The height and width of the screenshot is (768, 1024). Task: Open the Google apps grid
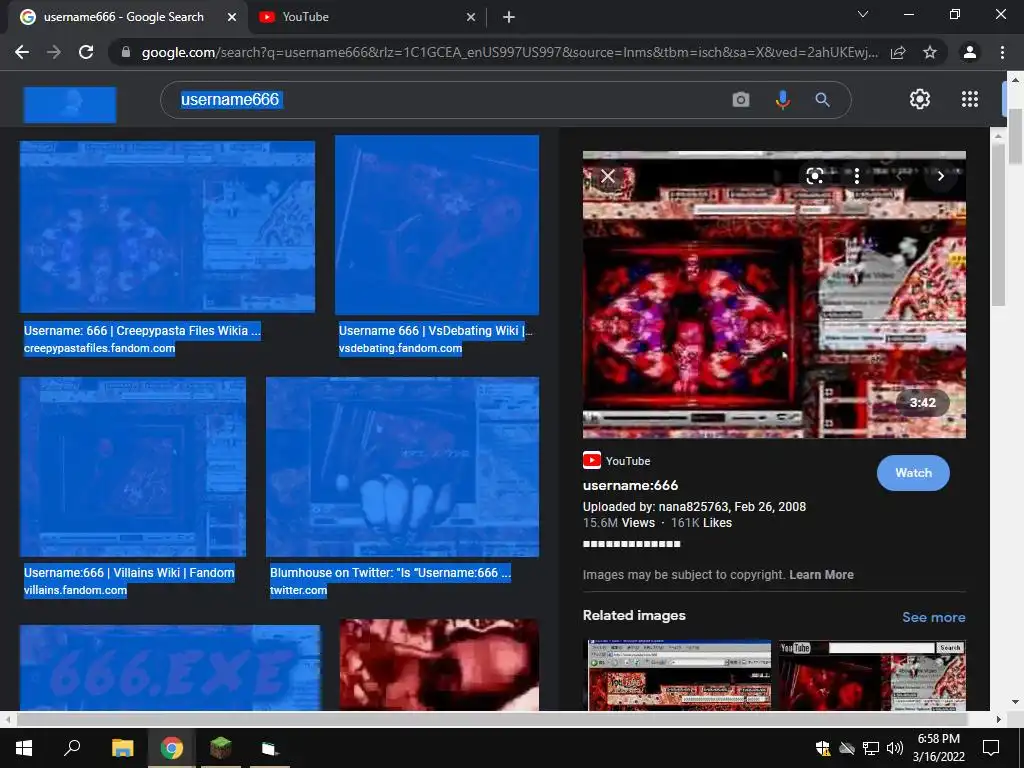(970, 99)
